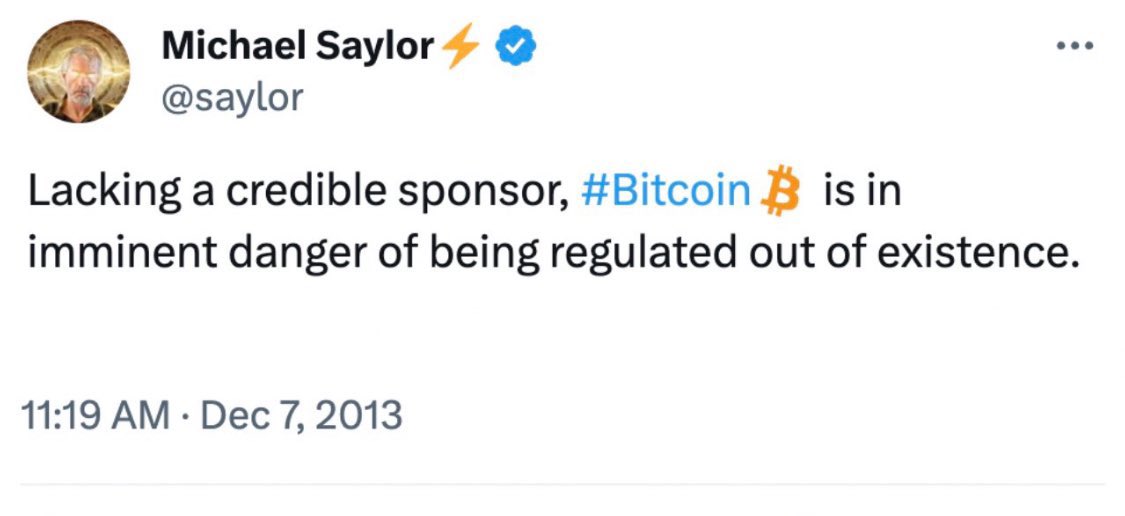
Task: Open the #Bitcoin hashtag link
Action: coord(664,192)
